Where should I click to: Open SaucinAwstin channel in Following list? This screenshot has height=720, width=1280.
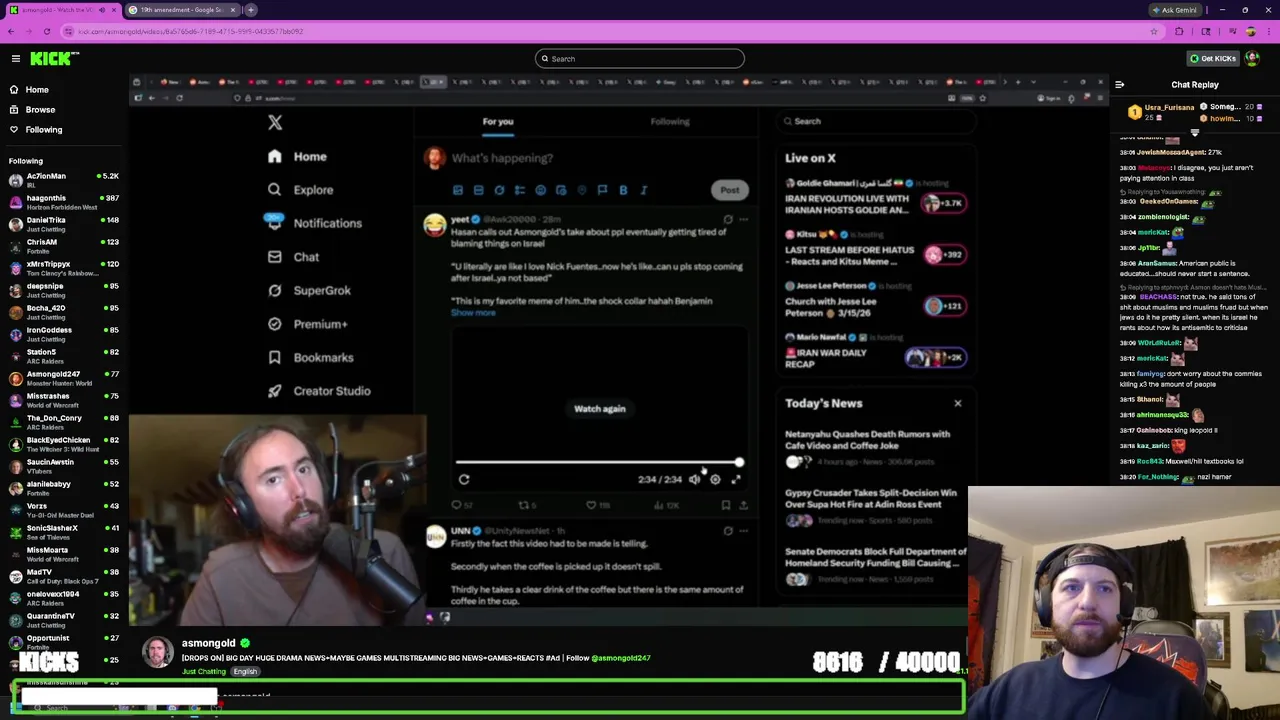(x=62, y=466)
